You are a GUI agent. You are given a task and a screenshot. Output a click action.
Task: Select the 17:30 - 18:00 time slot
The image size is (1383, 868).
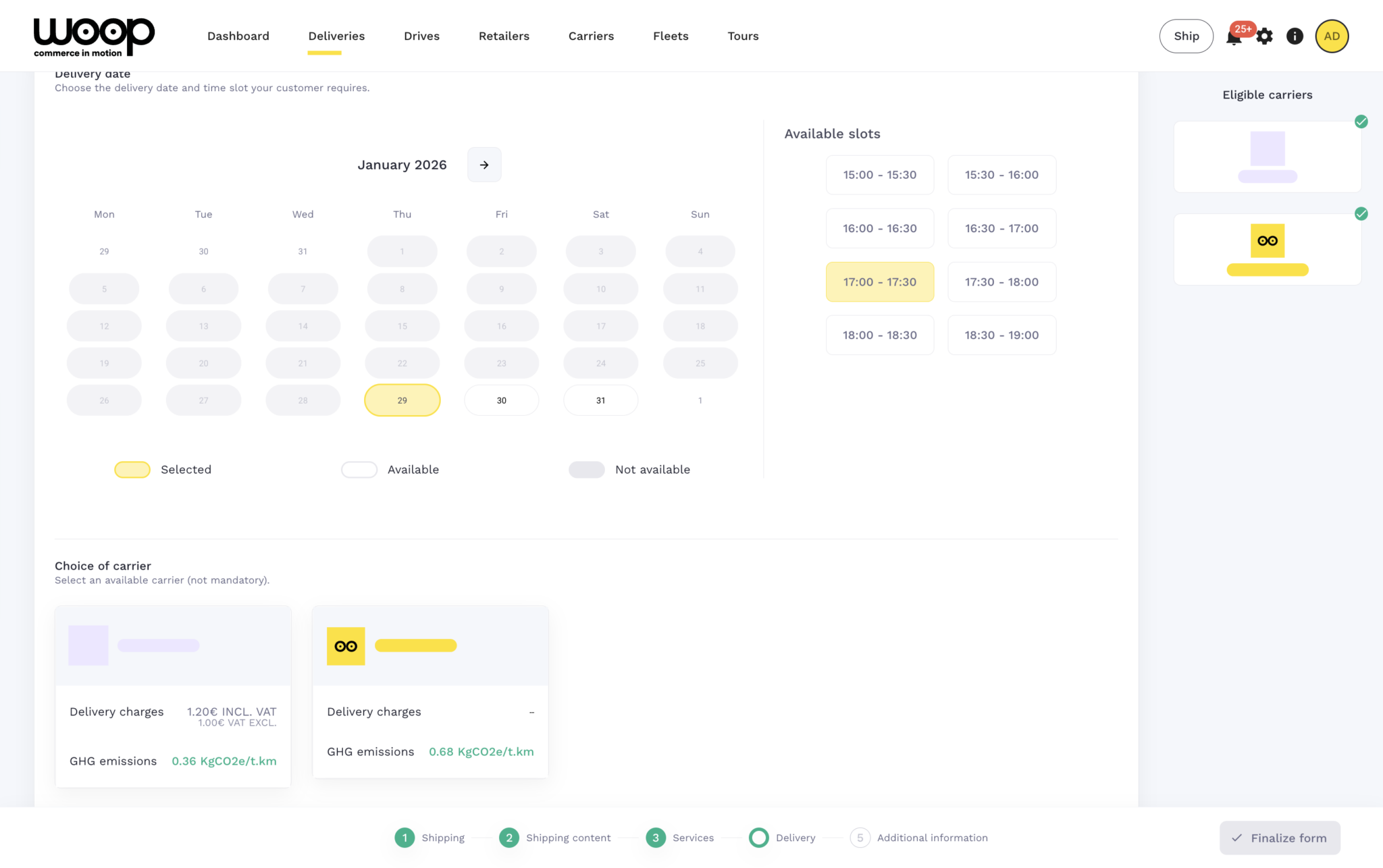click(1001, 282)
